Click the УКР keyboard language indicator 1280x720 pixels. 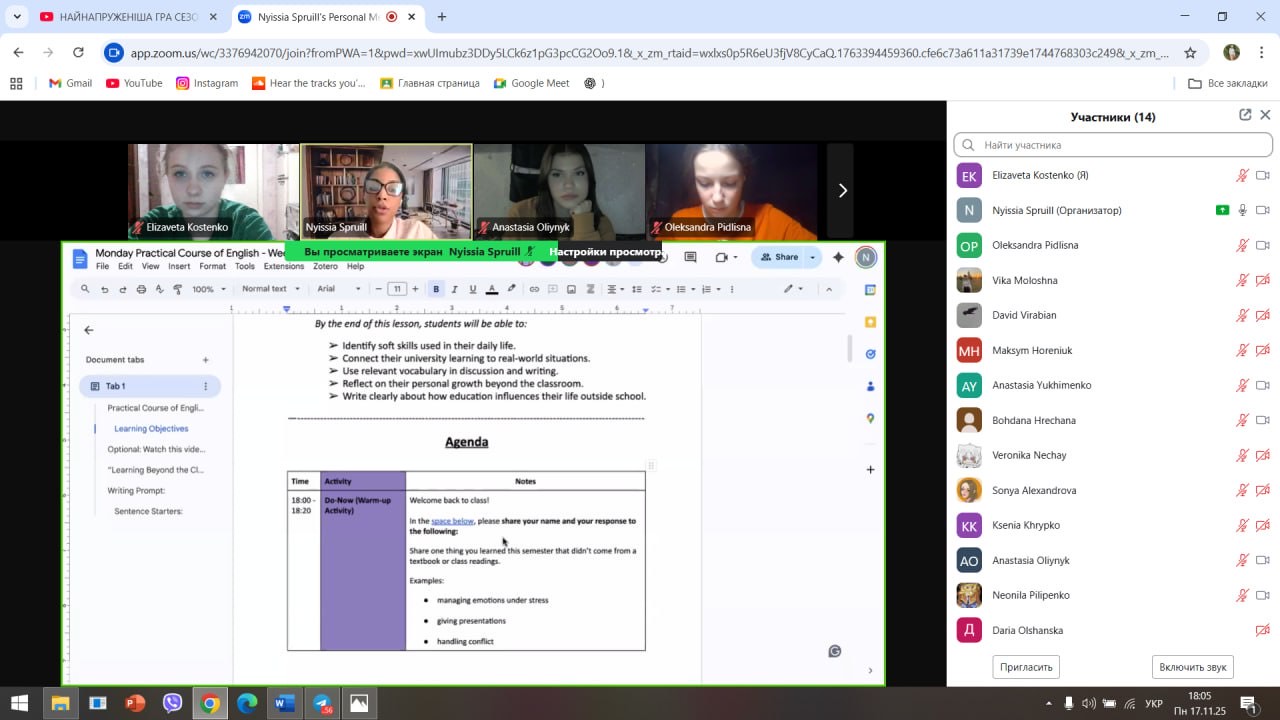[x=1153, y=703]
